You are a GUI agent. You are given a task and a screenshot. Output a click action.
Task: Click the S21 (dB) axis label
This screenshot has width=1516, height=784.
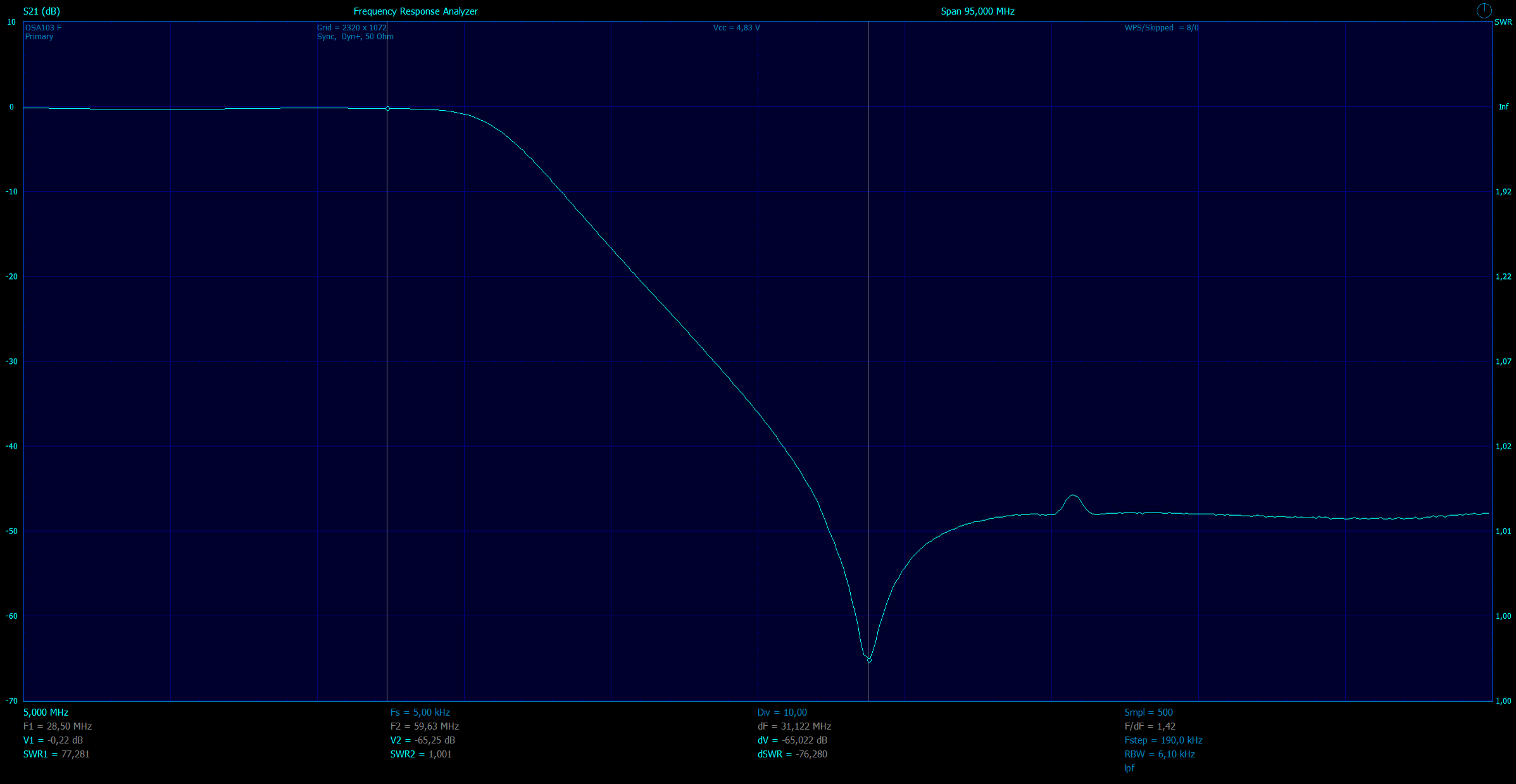click(42, 11)
